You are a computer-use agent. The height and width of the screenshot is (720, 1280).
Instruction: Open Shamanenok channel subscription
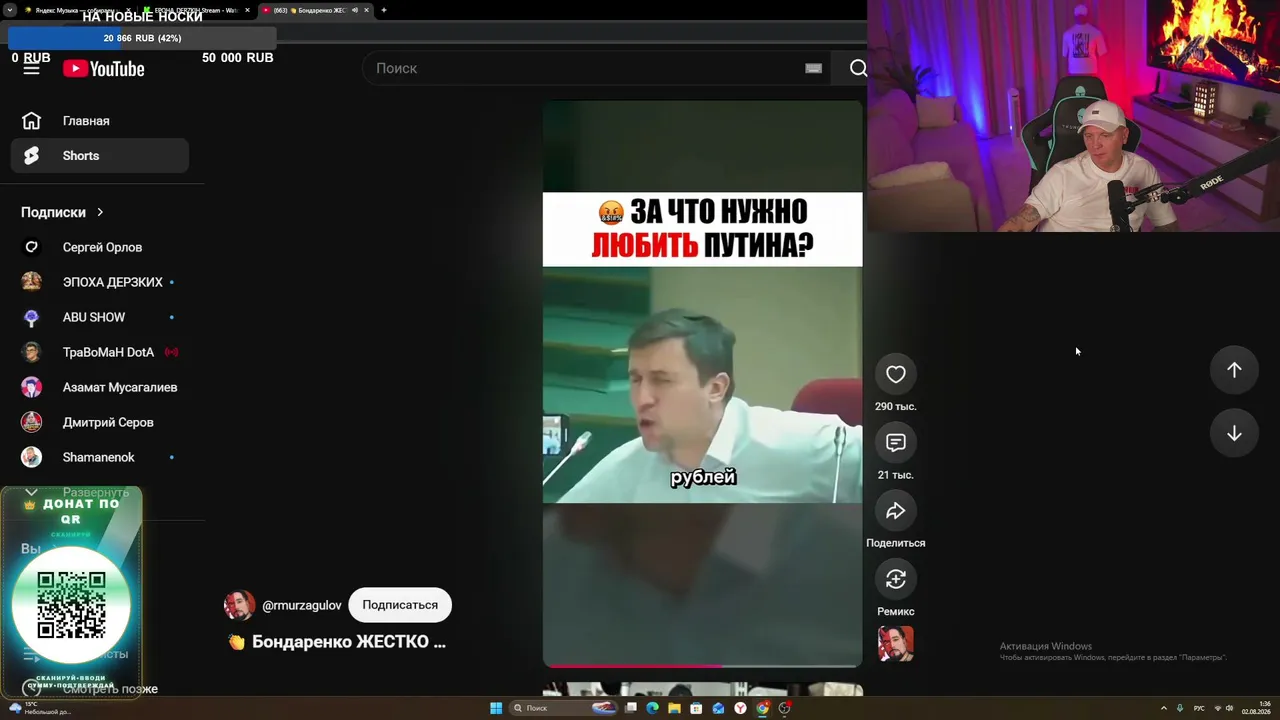pyautogui.click(x=100, y=457)
